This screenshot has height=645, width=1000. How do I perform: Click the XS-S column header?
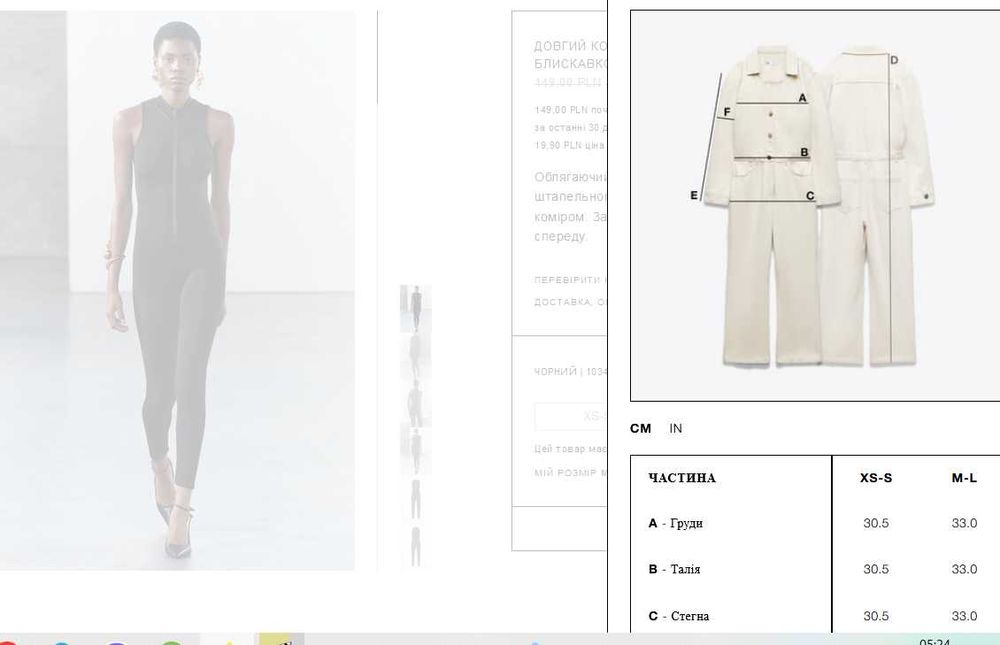coord(876,478)
